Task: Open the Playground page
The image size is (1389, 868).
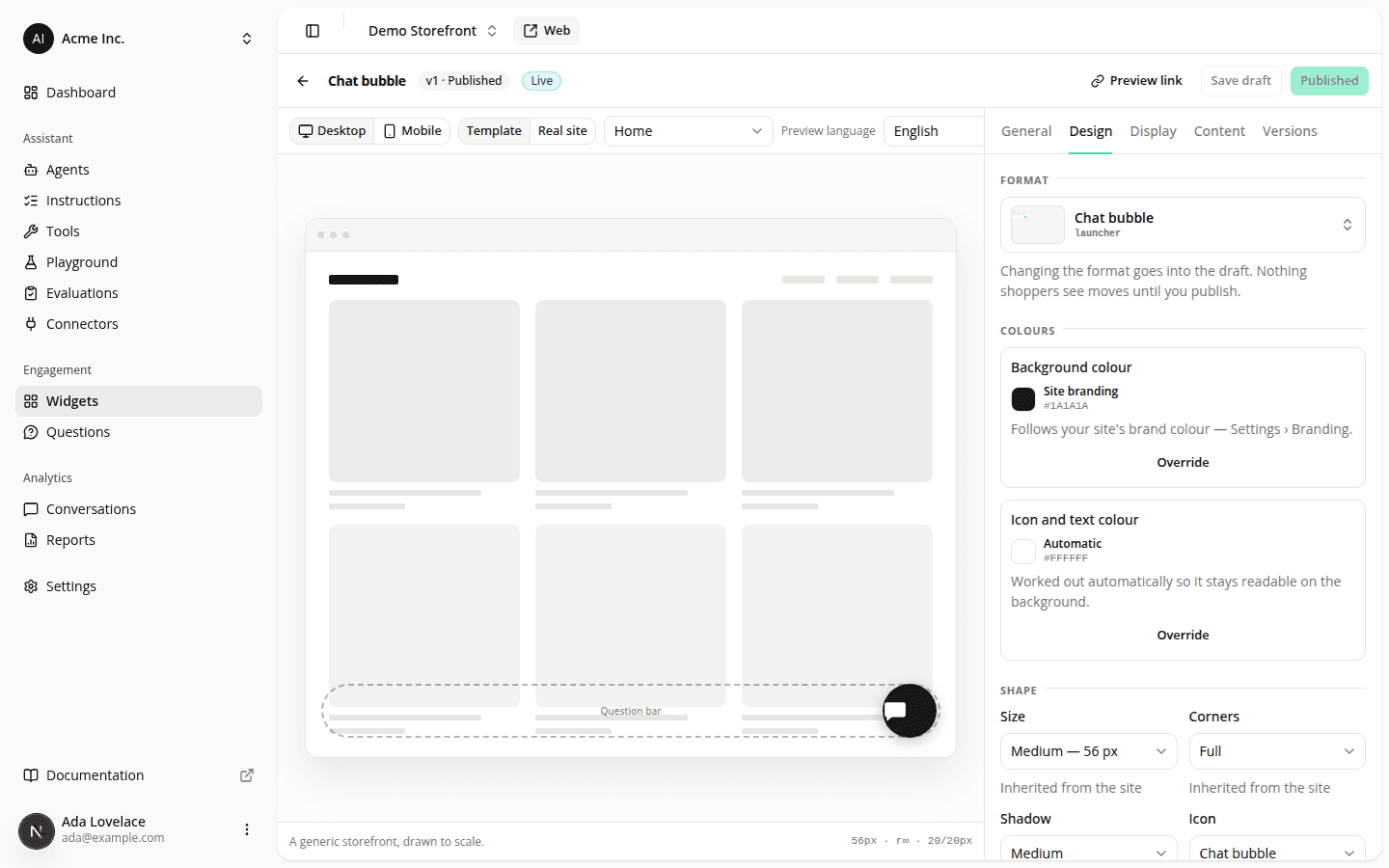Action: pyautogui.click(x=139, y=262)
